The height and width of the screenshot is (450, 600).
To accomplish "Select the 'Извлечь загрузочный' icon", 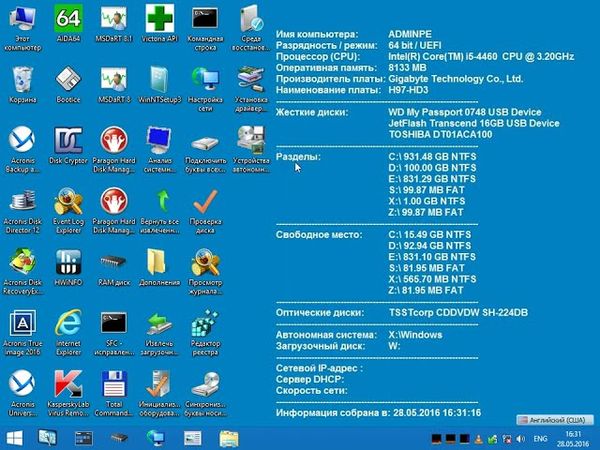I will click(x=160, y=332).
